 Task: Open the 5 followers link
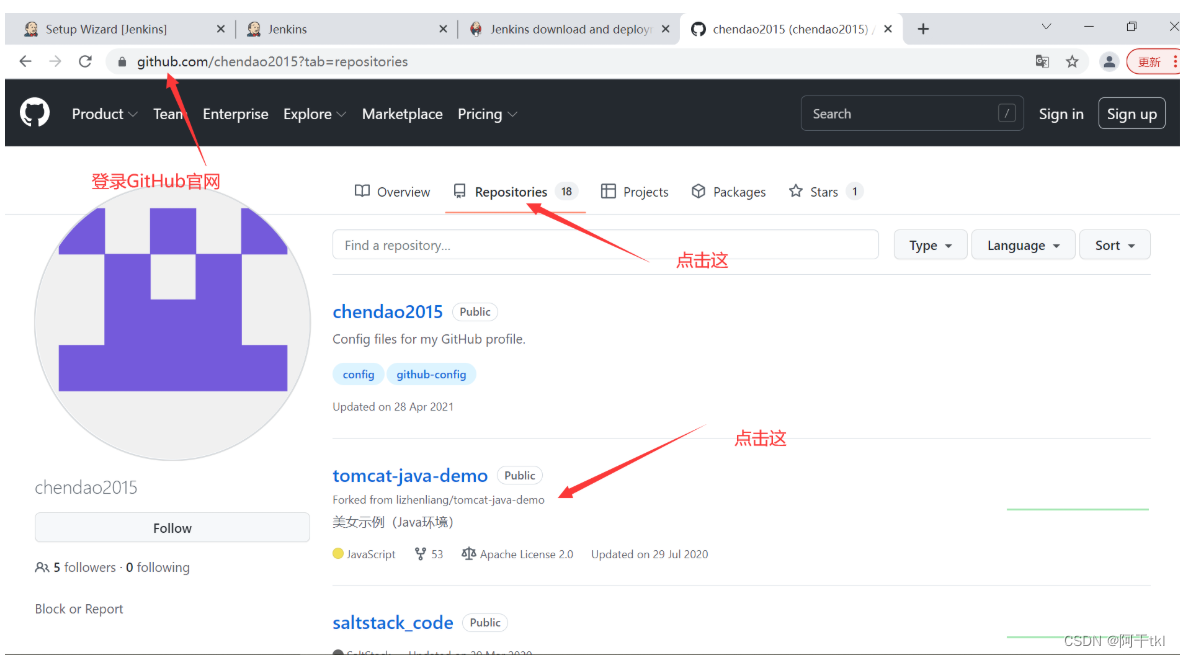click(84, 567)
